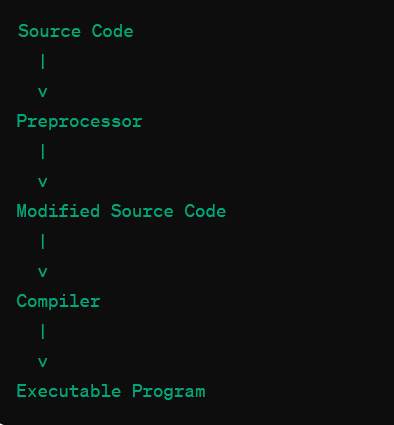Click the word "Executable"
Image resolution: width=394 pixels, height=425 pixels.
[69, 391]
